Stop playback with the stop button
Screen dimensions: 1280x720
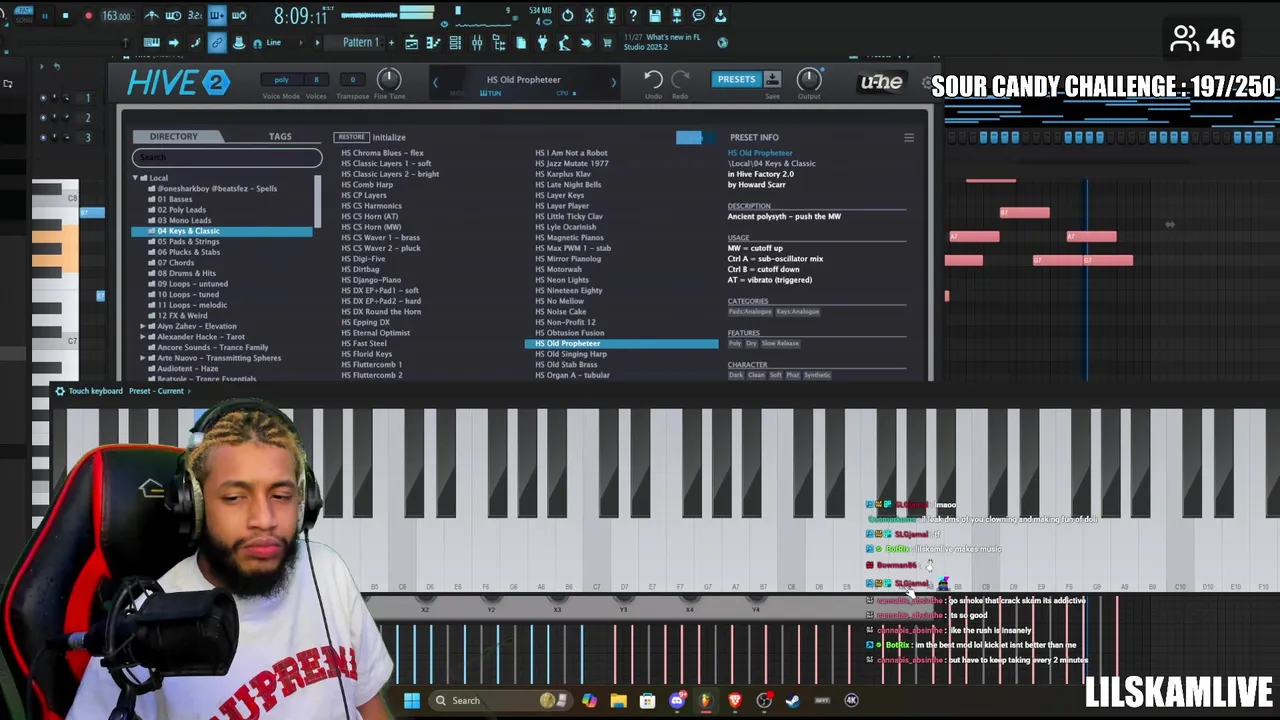pyautogui.click(x=65, y=16)
